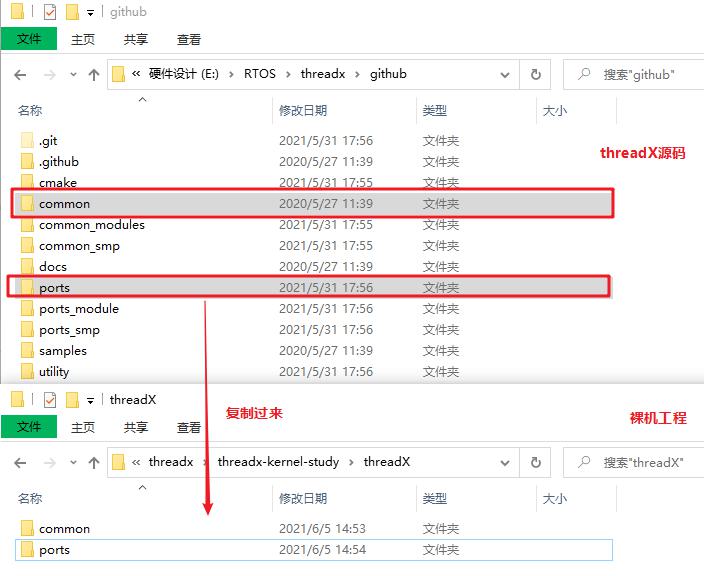
Task: Select the samples folder
Action: coord(313,351)
